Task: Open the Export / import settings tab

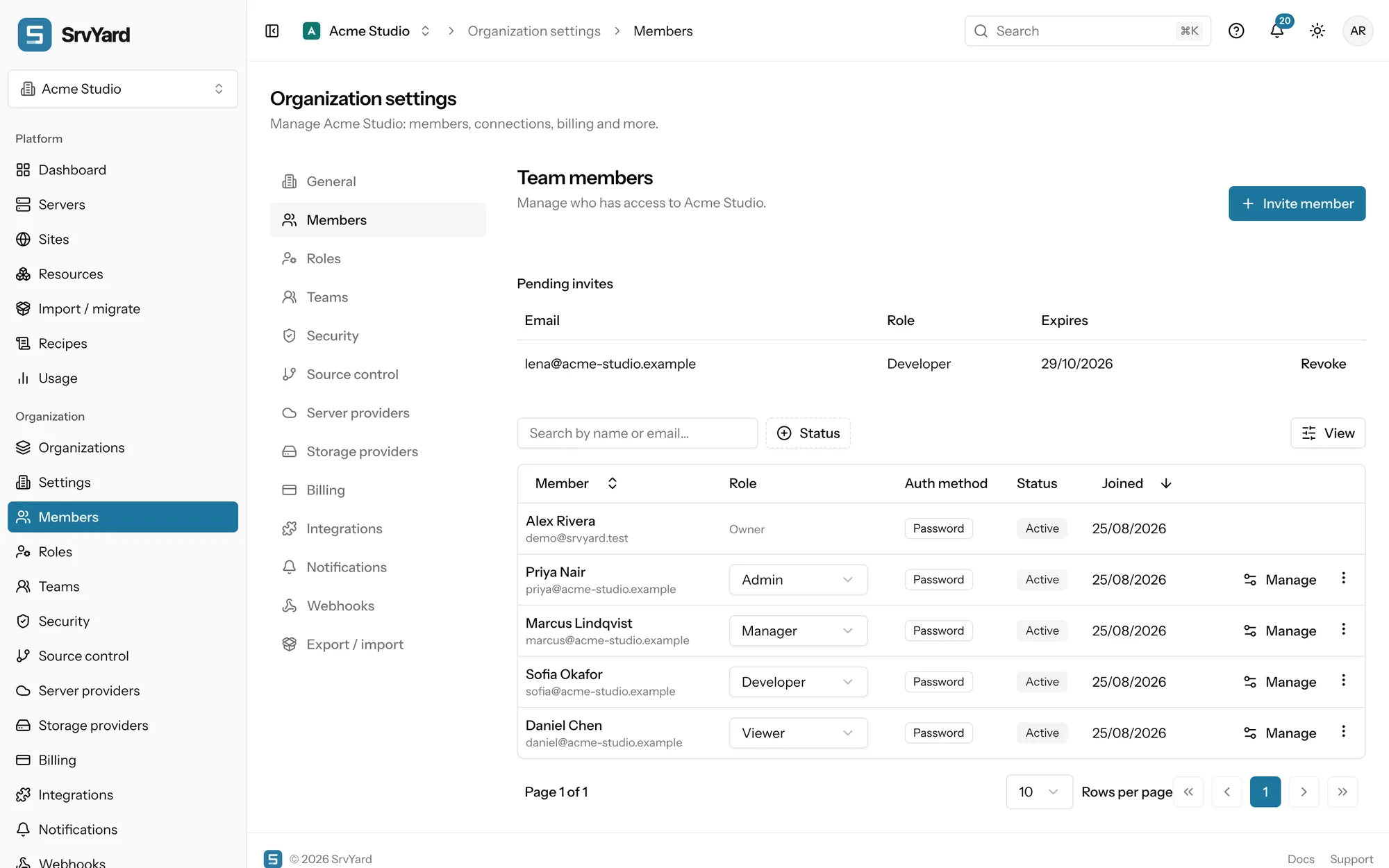Action: click(x=378, y=645)
